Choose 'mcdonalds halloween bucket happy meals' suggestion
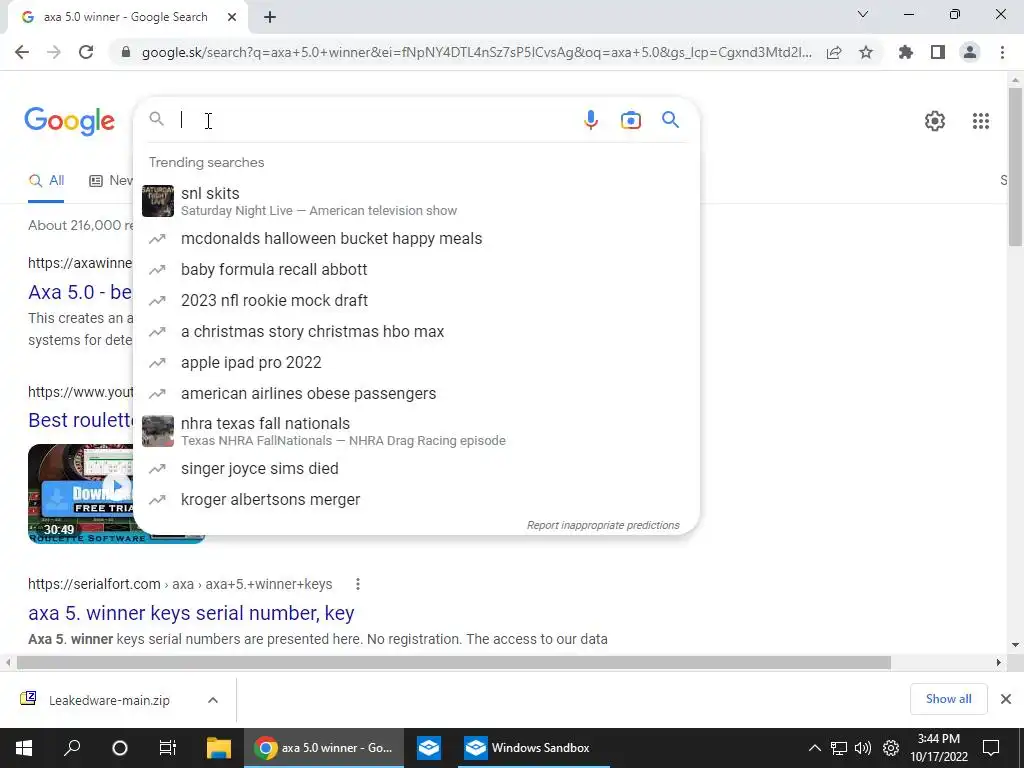This screenshot has height=768, width=1024. 416,238
